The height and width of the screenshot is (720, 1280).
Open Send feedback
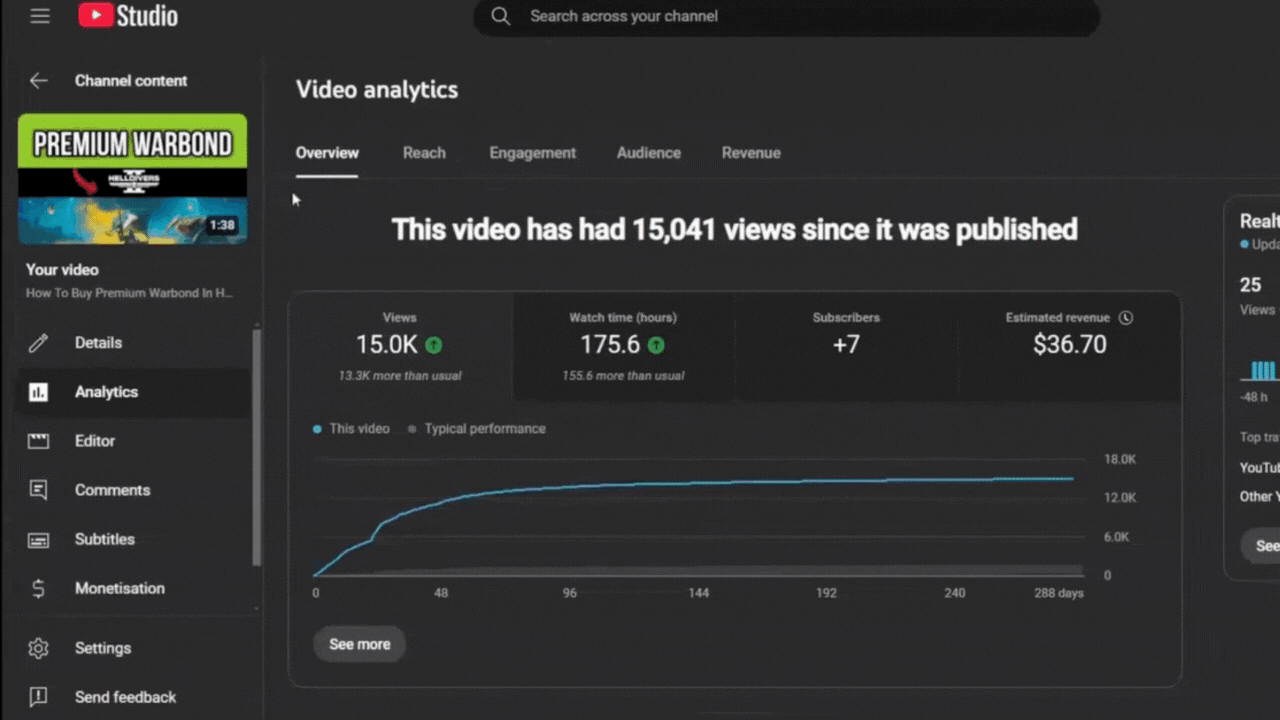[x=134, y=697]
